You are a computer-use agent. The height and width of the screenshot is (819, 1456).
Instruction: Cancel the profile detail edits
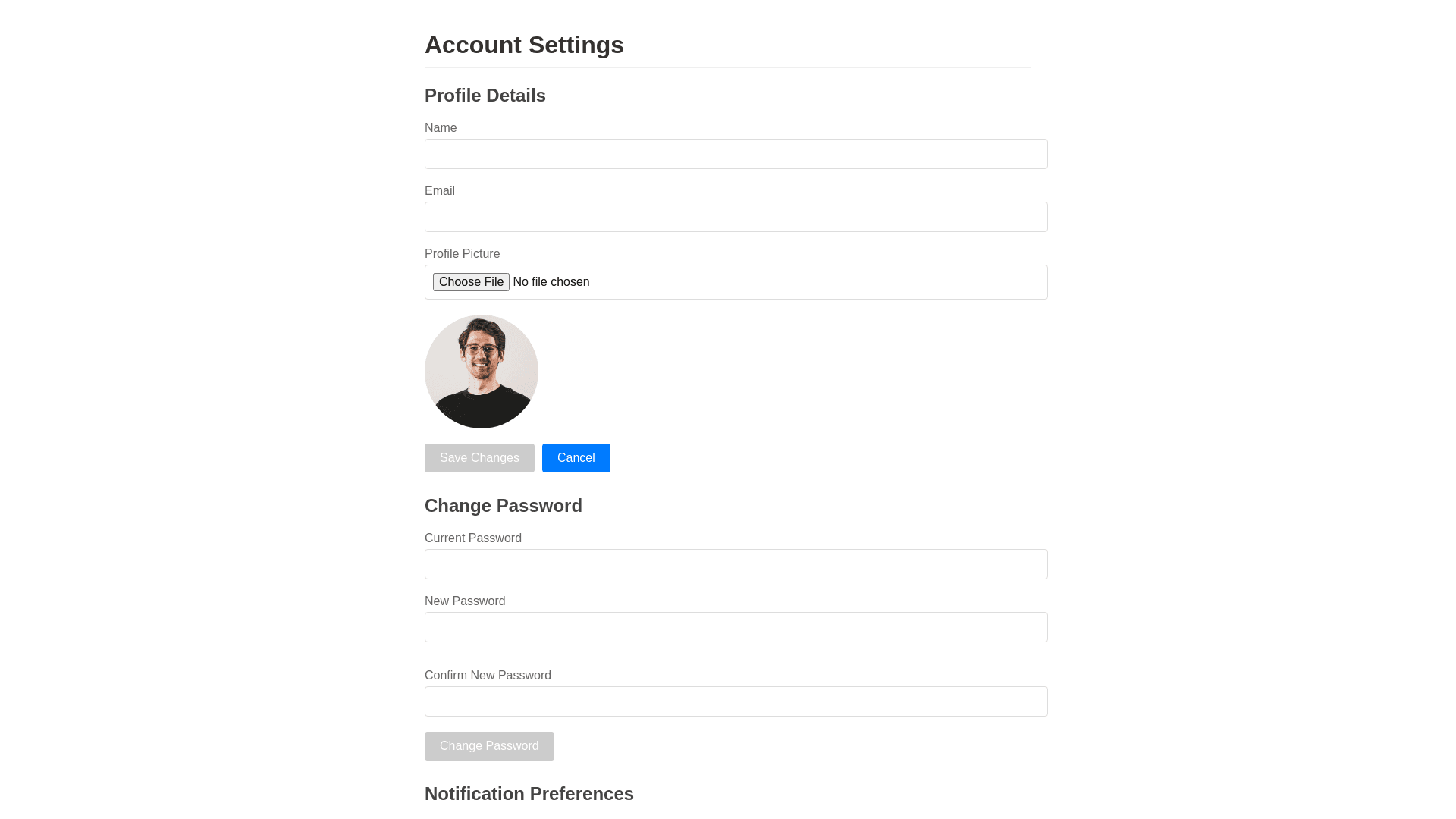(576, 458)
